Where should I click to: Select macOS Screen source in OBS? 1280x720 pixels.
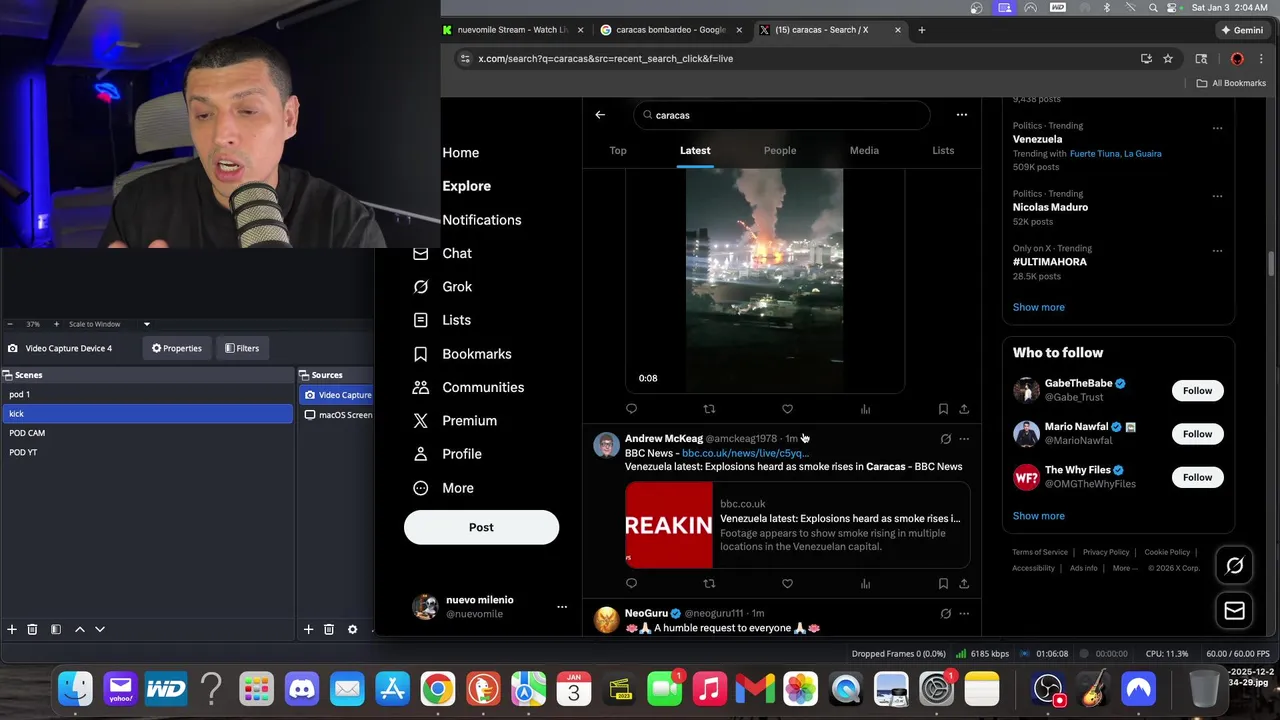[337, 414]
